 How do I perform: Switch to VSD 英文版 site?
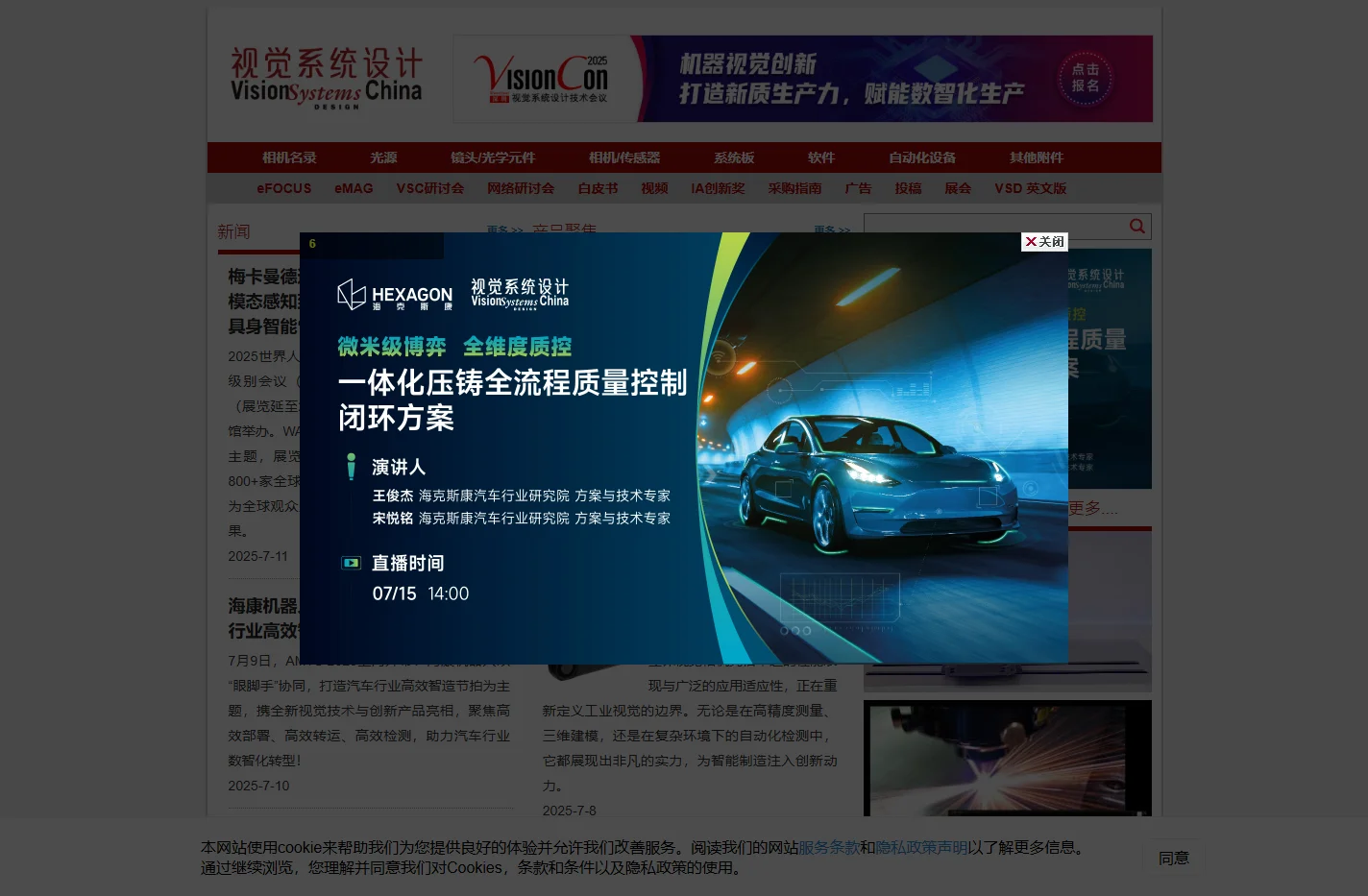[1031, 188]
